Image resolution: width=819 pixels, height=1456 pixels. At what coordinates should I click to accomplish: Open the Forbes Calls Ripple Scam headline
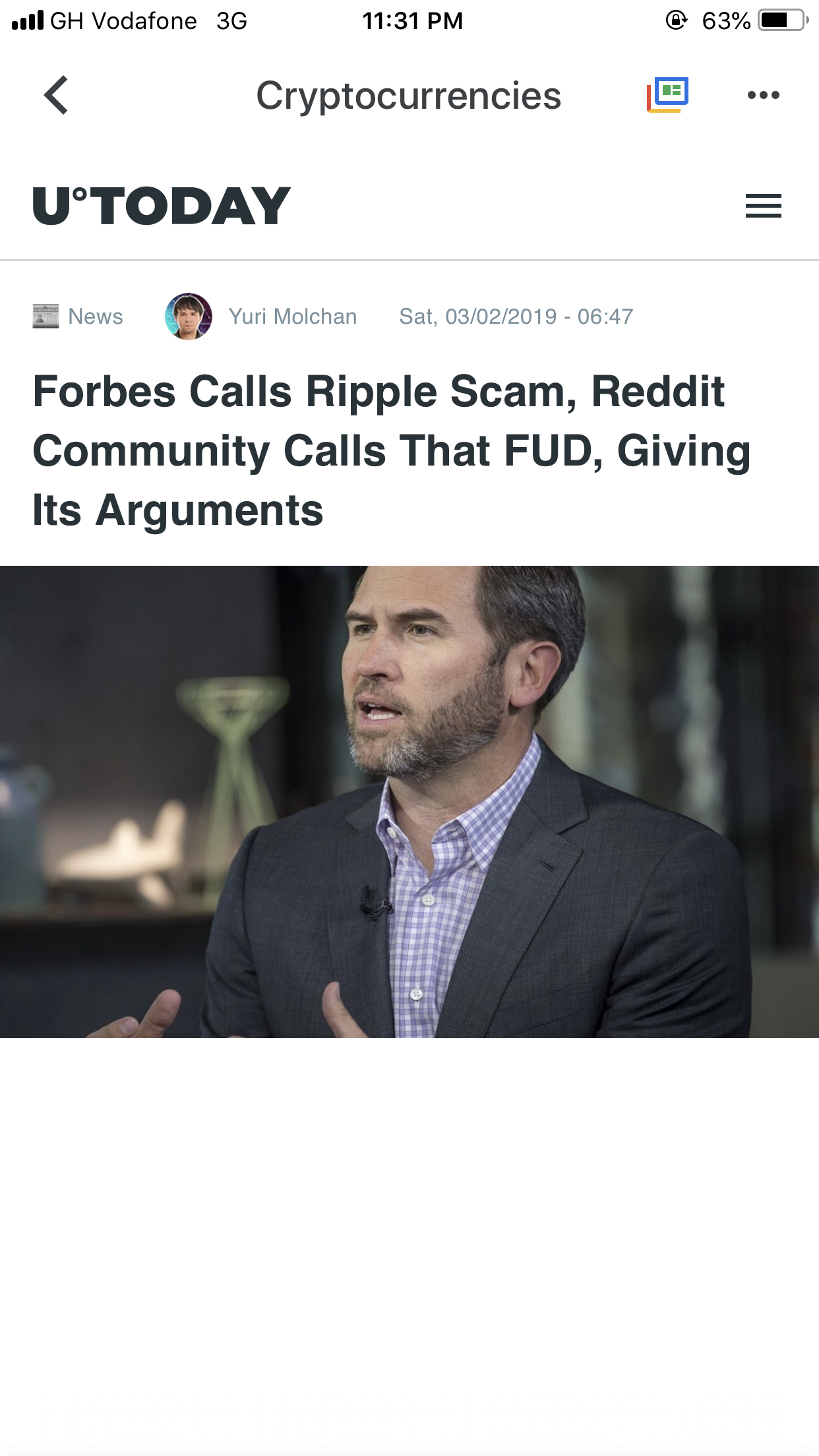[x=392, y=451]
